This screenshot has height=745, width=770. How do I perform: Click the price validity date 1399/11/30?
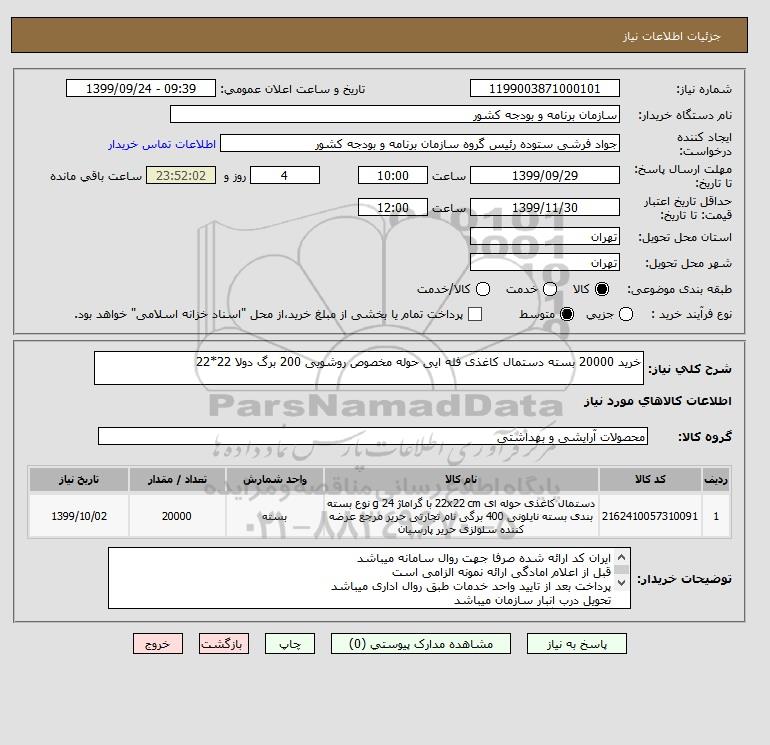(x=545, y=207)
